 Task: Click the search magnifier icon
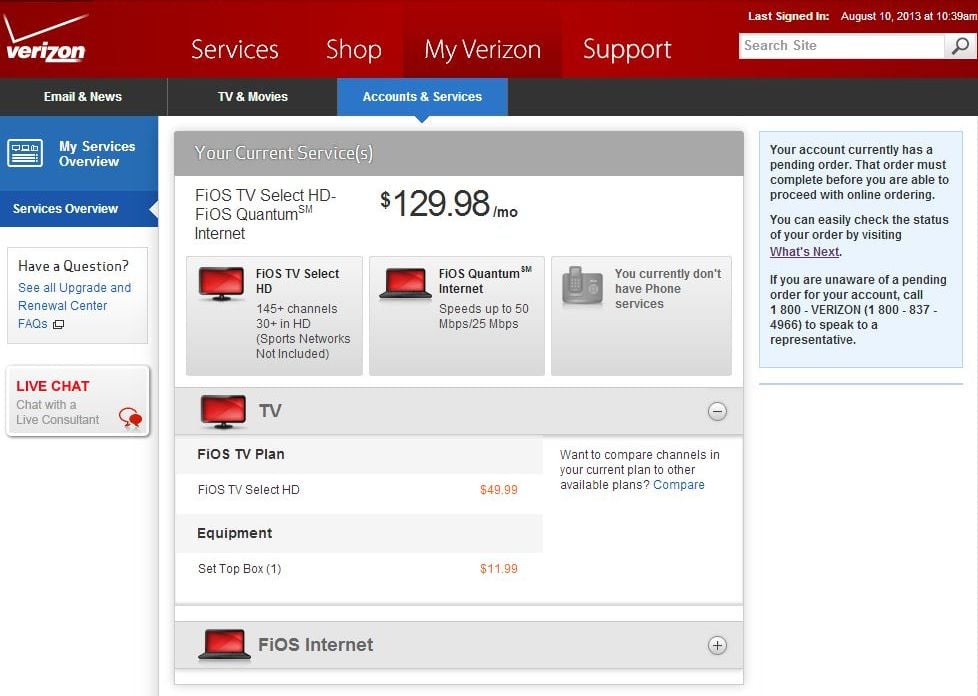click(960, 46)
